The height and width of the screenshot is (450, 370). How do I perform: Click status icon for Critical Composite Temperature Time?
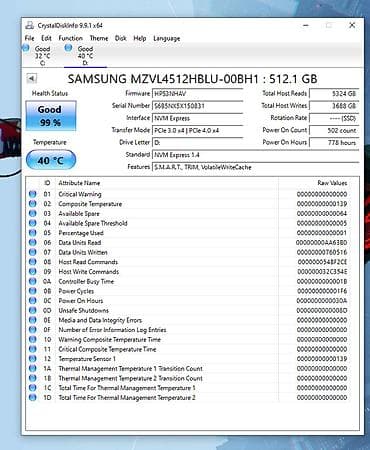pos(32,349)
